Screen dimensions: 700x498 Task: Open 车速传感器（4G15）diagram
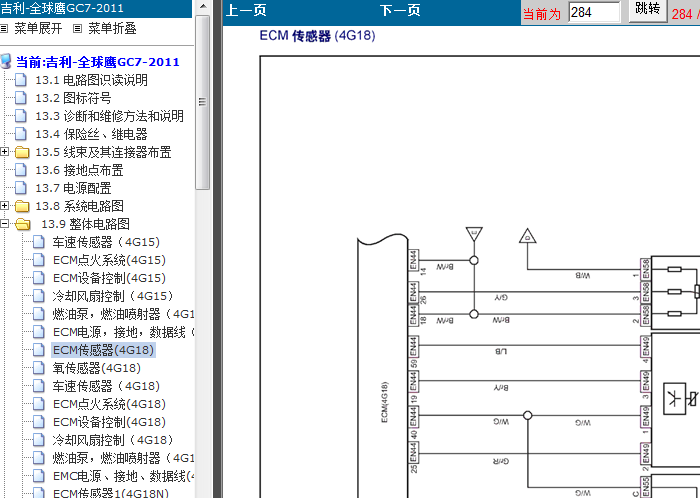pos(106,242)
